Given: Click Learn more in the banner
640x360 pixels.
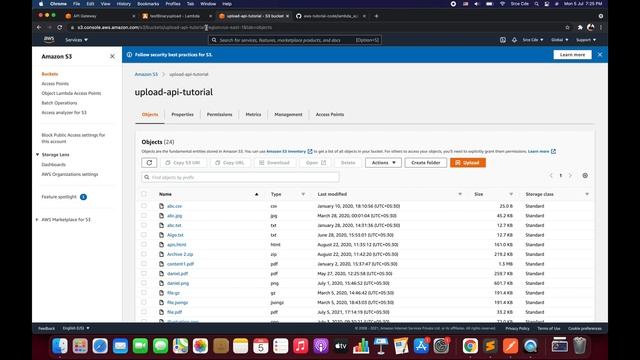Looking at the screenshot, I should (x=572, y=54).
